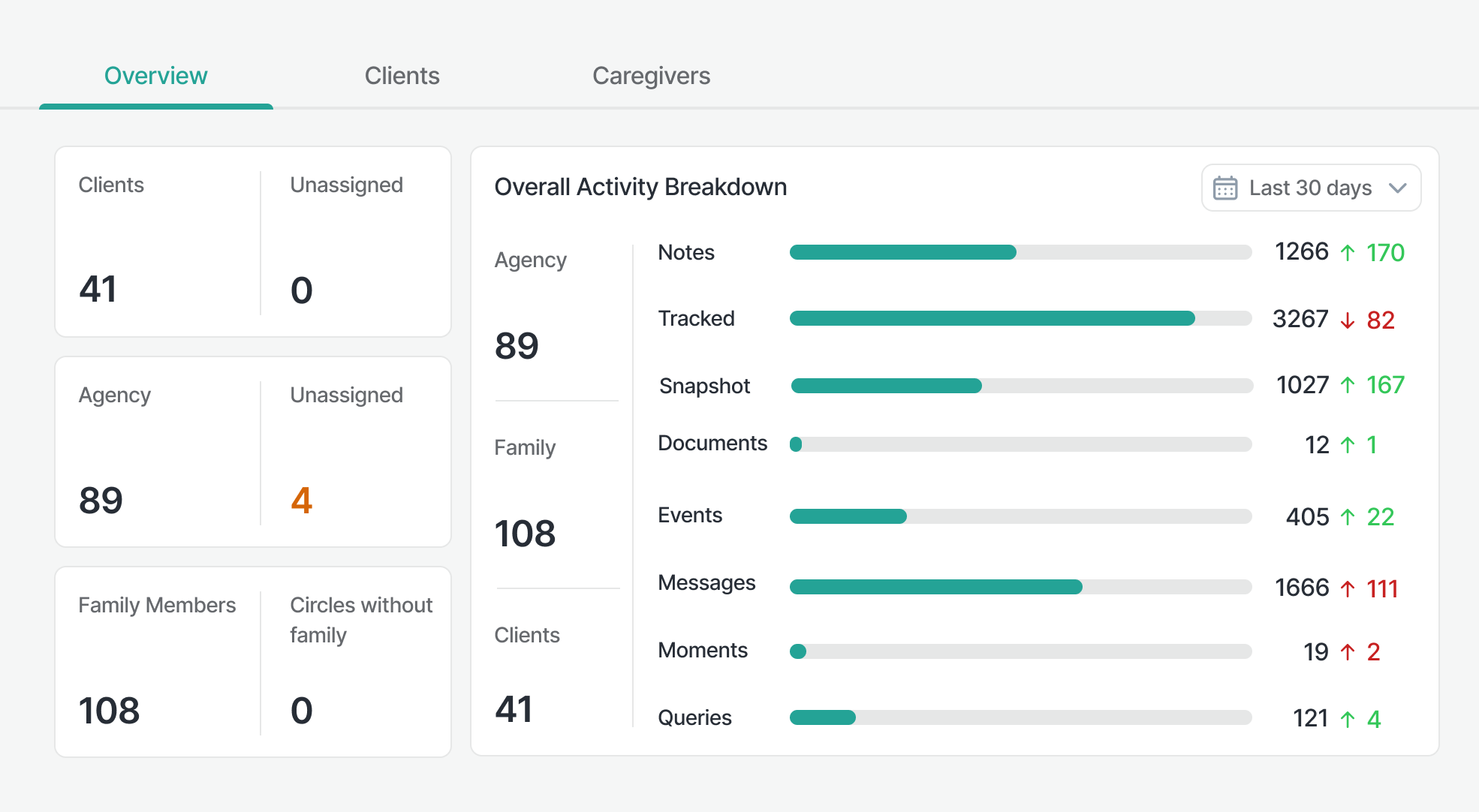Click the Messages total 1666
Viewport: 1479px width, 812px height.
click(x=1302, y=588)
